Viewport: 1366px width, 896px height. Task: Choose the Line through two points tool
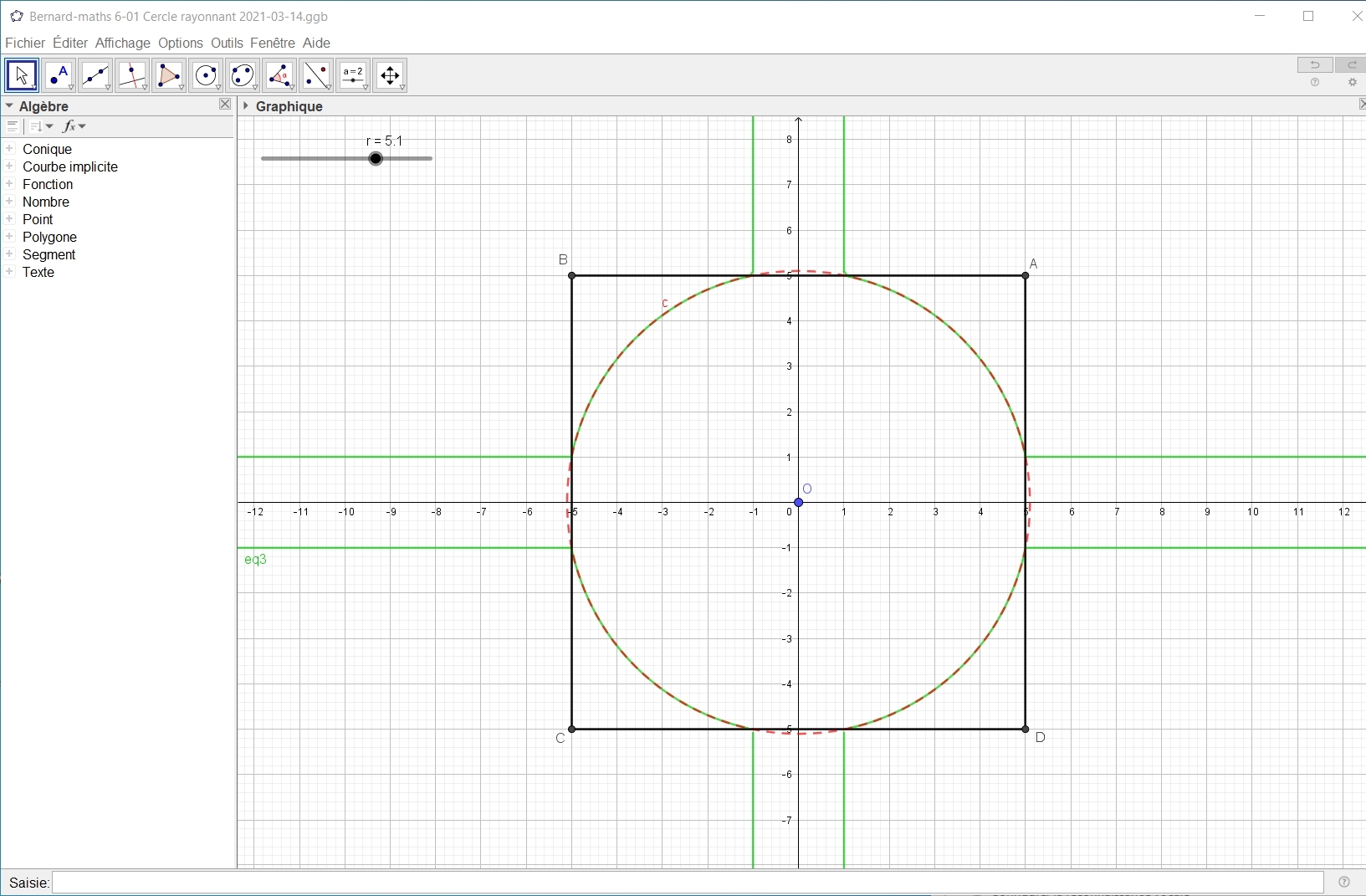pos(96,76)
